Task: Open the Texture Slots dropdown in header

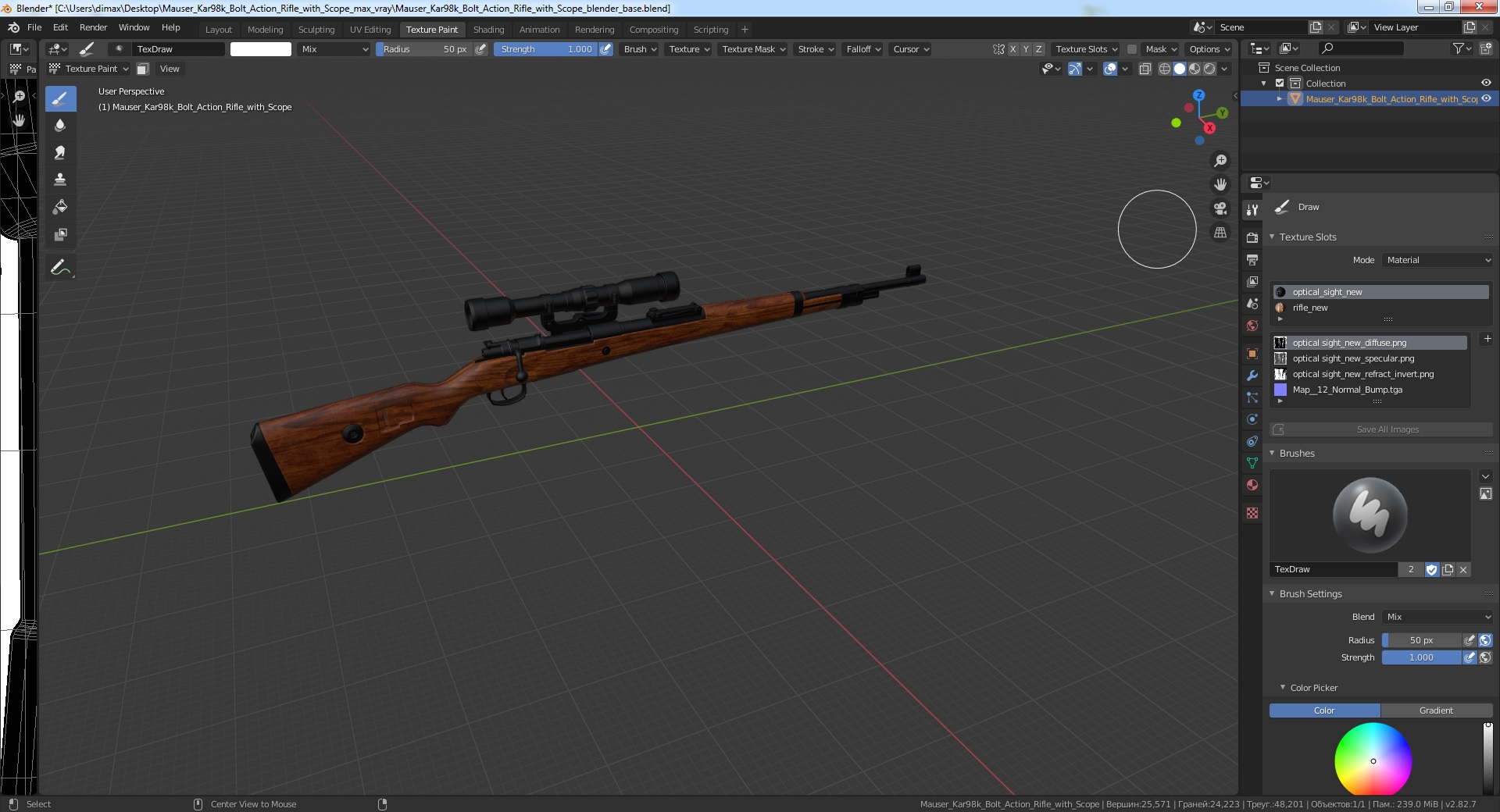Action: tap(1086, 49)
